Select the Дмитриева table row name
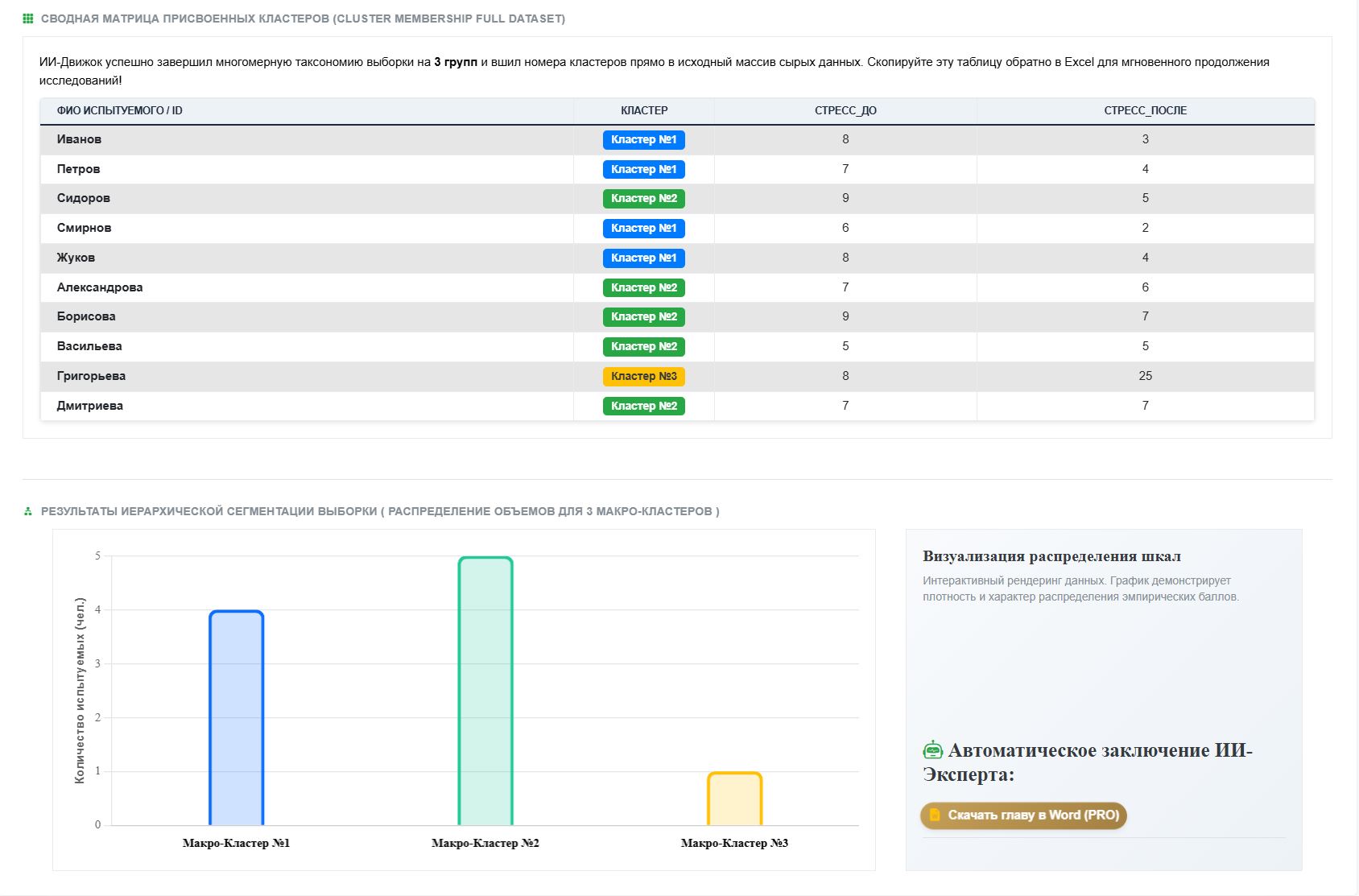 point(90,406)
